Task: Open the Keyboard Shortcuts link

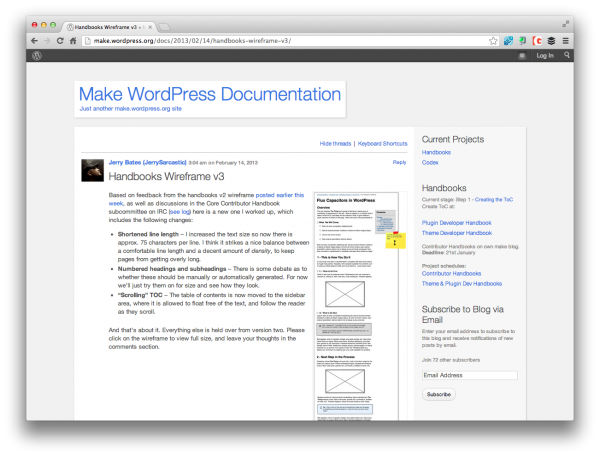Action: coord(382,144)
